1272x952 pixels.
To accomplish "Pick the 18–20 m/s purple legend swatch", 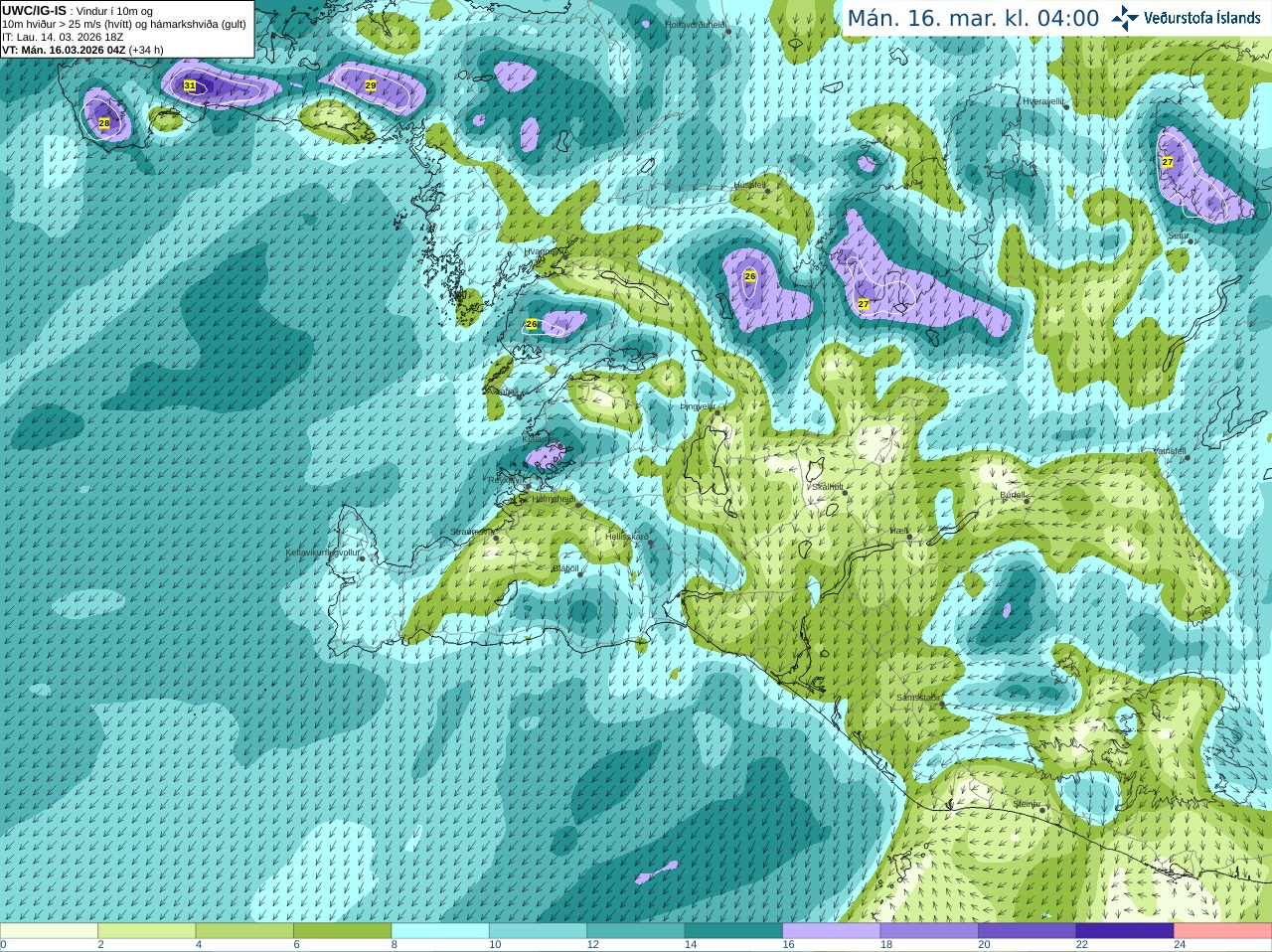I will click(x=929, y=931).
